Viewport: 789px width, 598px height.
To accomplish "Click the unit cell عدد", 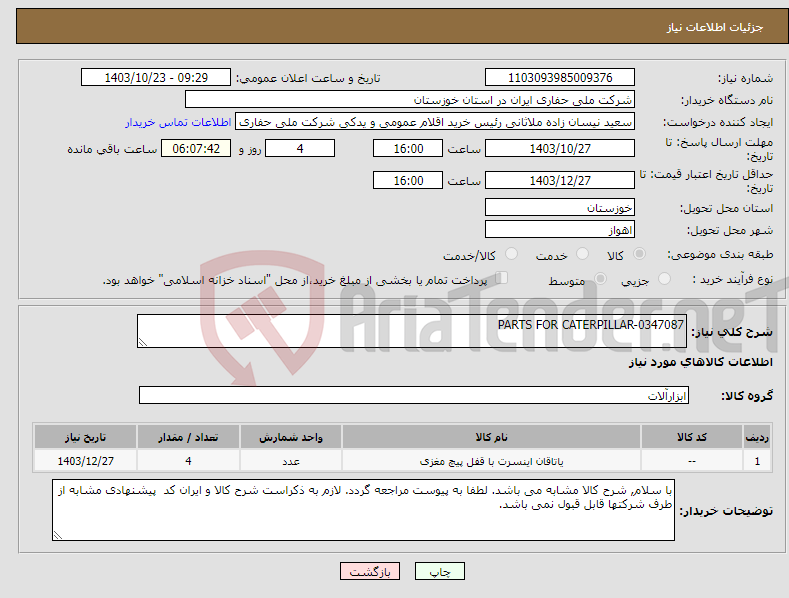I will pos(291,461).
